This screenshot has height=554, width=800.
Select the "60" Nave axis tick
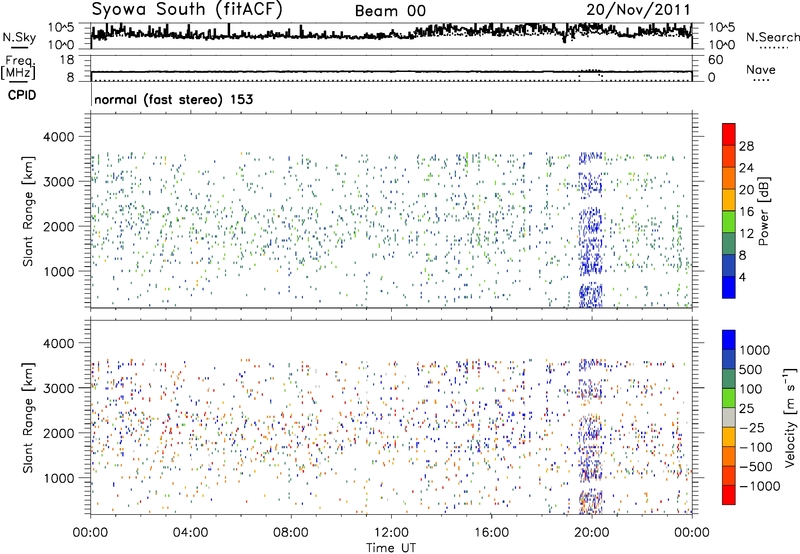[x=715, y=60]
